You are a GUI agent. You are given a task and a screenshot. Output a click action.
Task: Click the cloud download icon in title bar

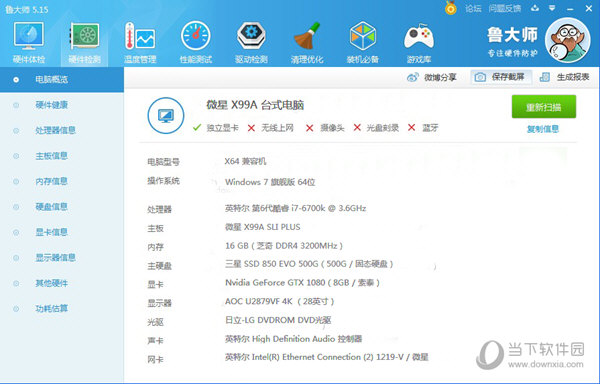click(535, 8)
